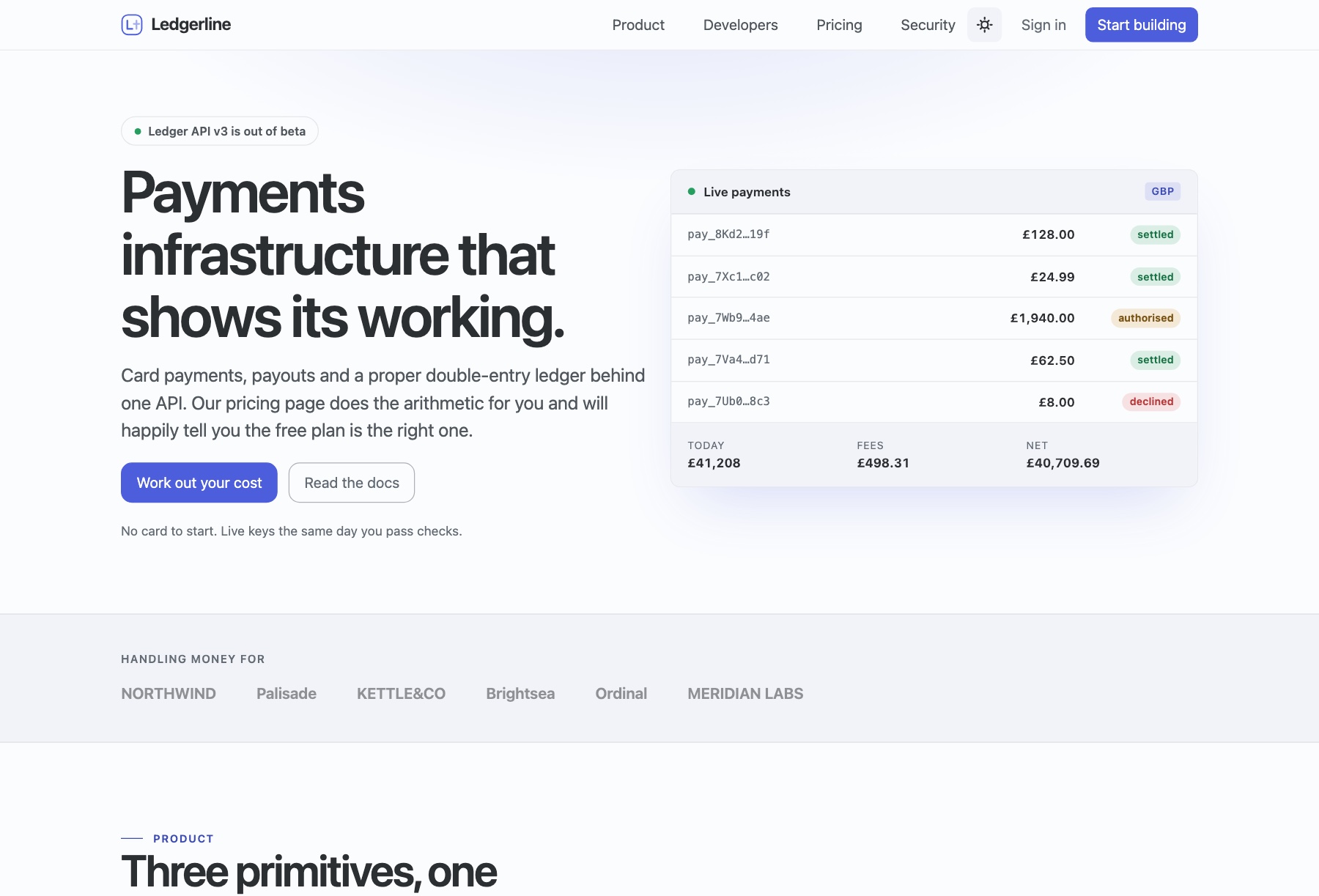Click the Net total £40,709.69
1319x896 pixels.
[1063, 463]
